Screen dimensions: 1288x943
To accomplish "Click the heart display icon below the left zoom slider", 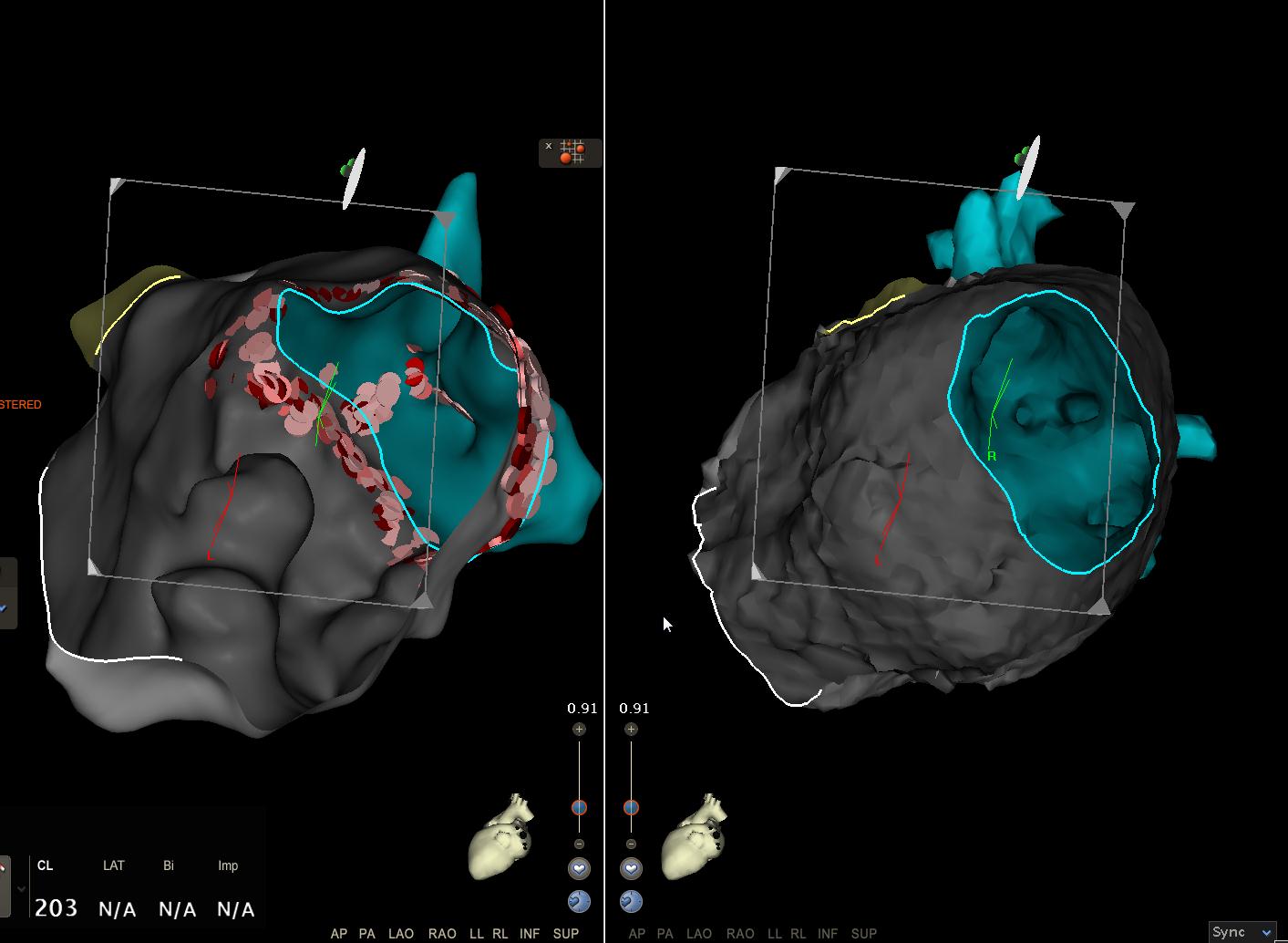I will pos(581,868).
